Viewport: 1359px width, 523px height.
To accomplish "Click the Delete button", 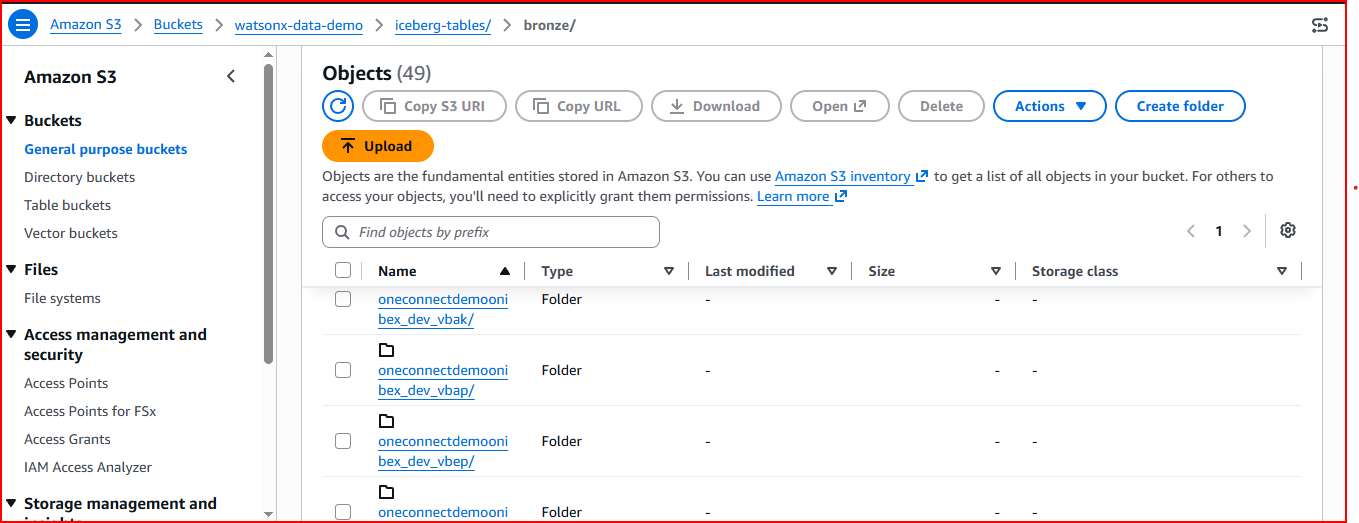I will [941, 106].
